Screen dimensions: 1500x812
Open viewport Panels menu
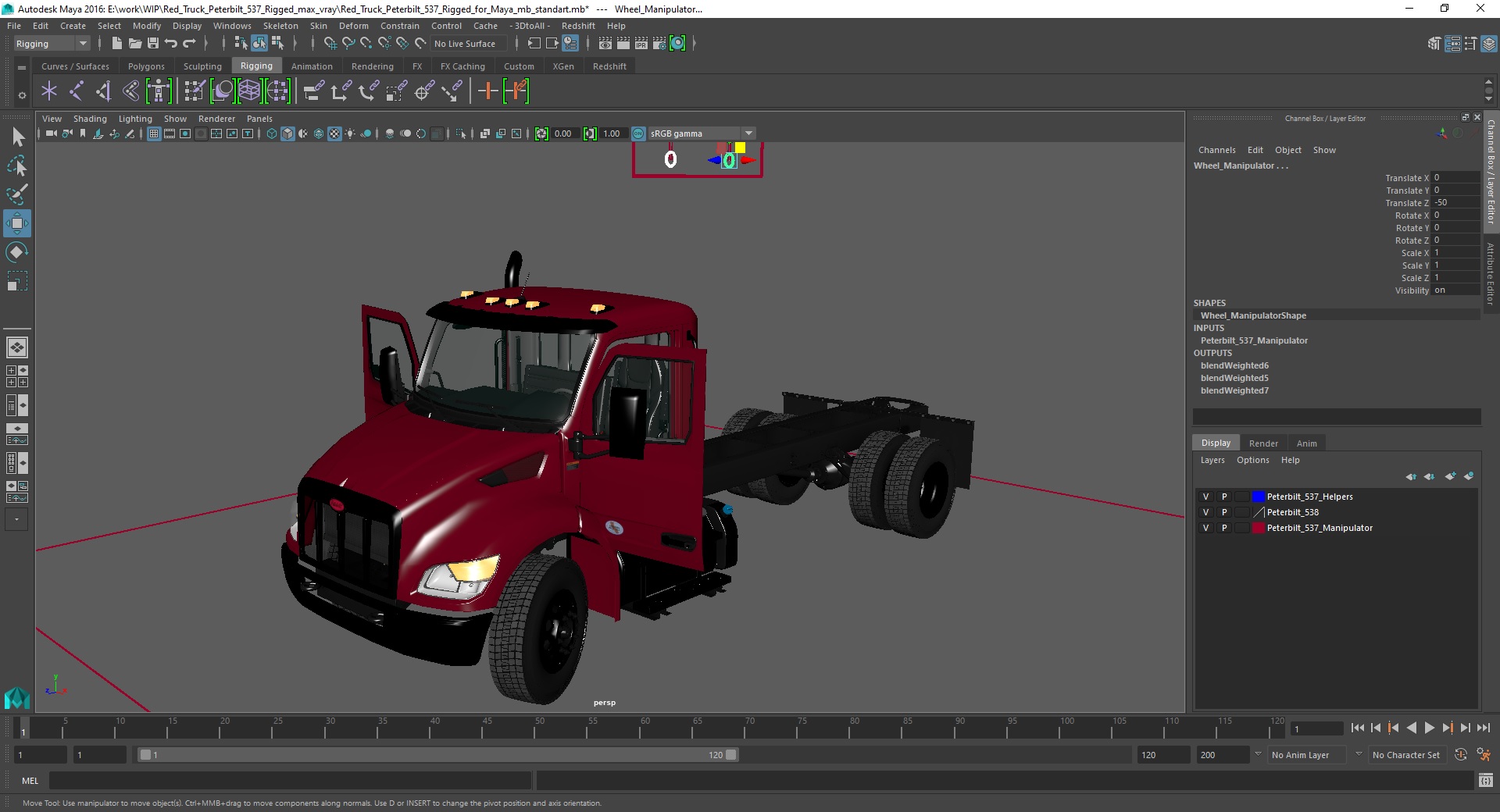(259, 119)
